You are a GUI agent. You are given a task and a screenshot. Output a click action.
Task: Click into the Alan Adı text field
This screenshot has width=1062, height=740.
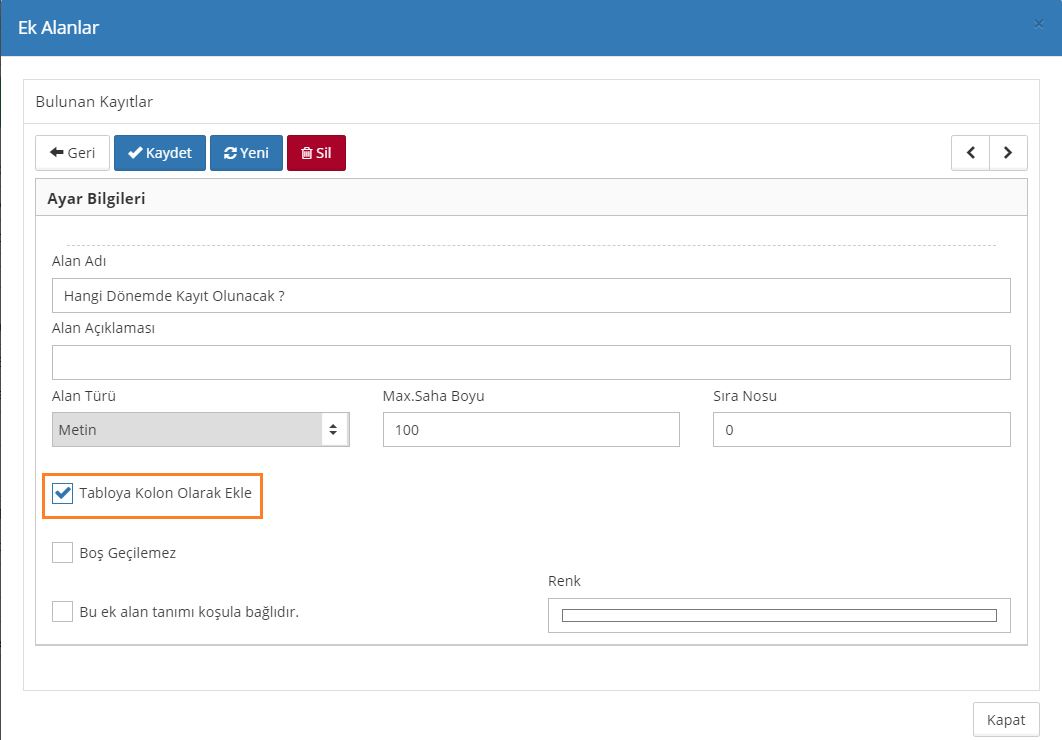point(530,296)
